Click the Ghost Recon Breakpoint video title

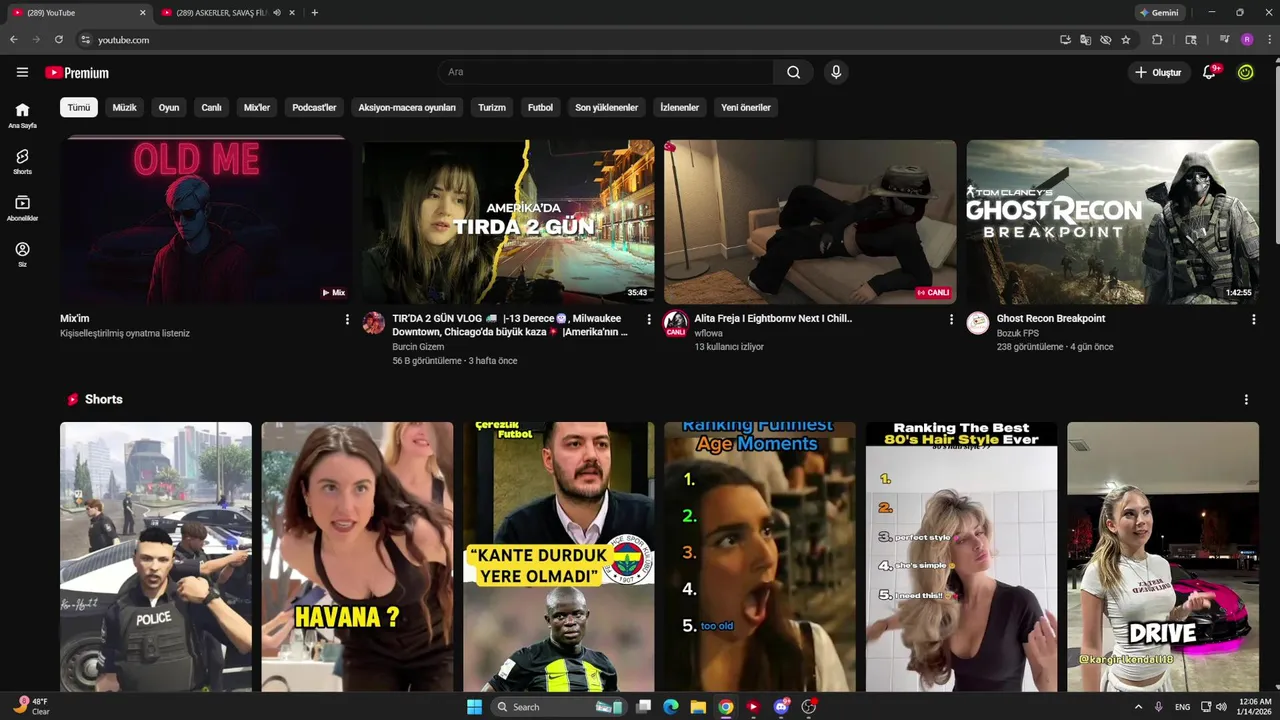tap(1051, 318)
